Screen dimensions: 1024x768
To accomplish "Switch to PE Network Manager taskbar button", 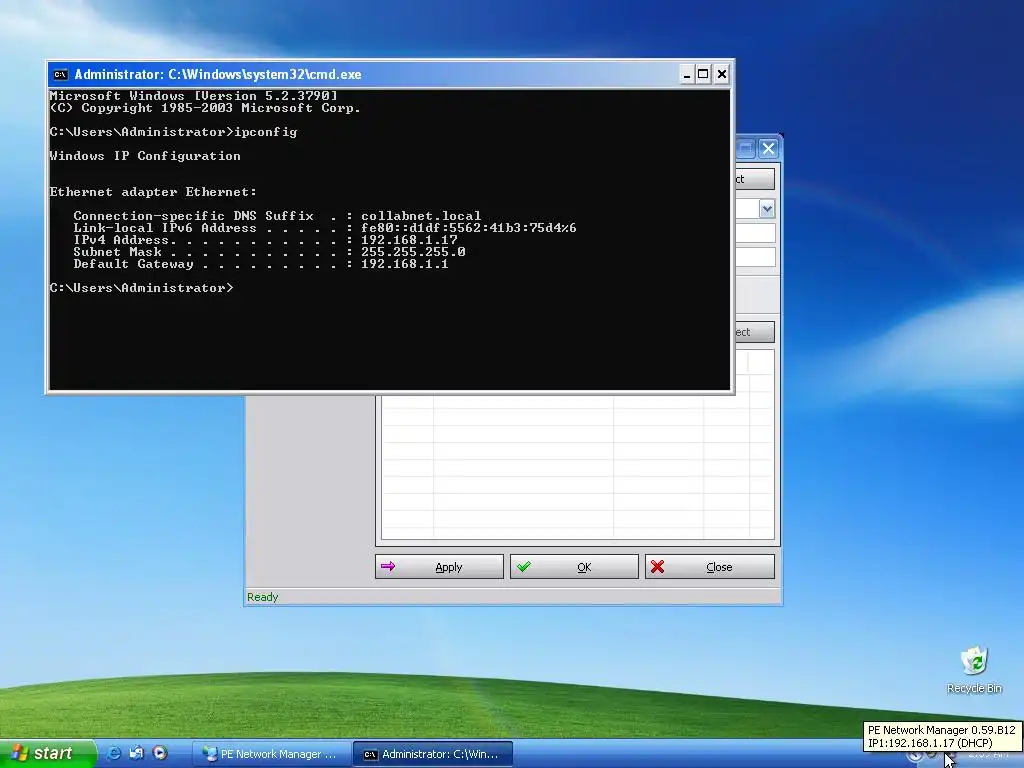I will coord(272,754).
